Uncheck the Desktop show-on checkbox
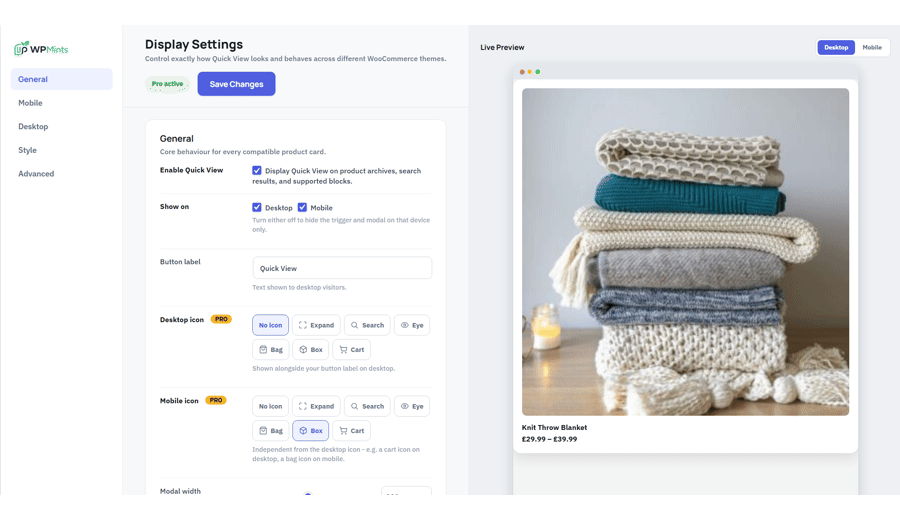The height and width of the screenshot is (520, 900). pos(257,207)
